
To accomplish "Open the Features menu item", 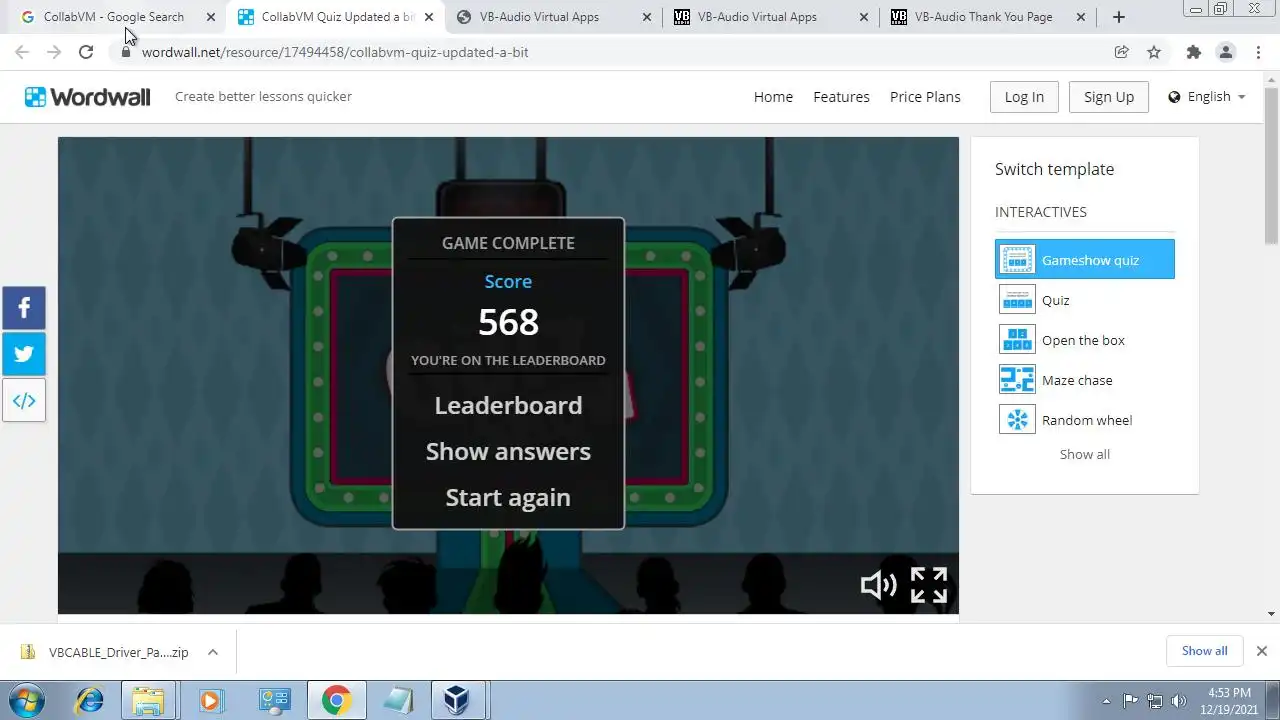I will pyautogui.click(x=841, y=97).
